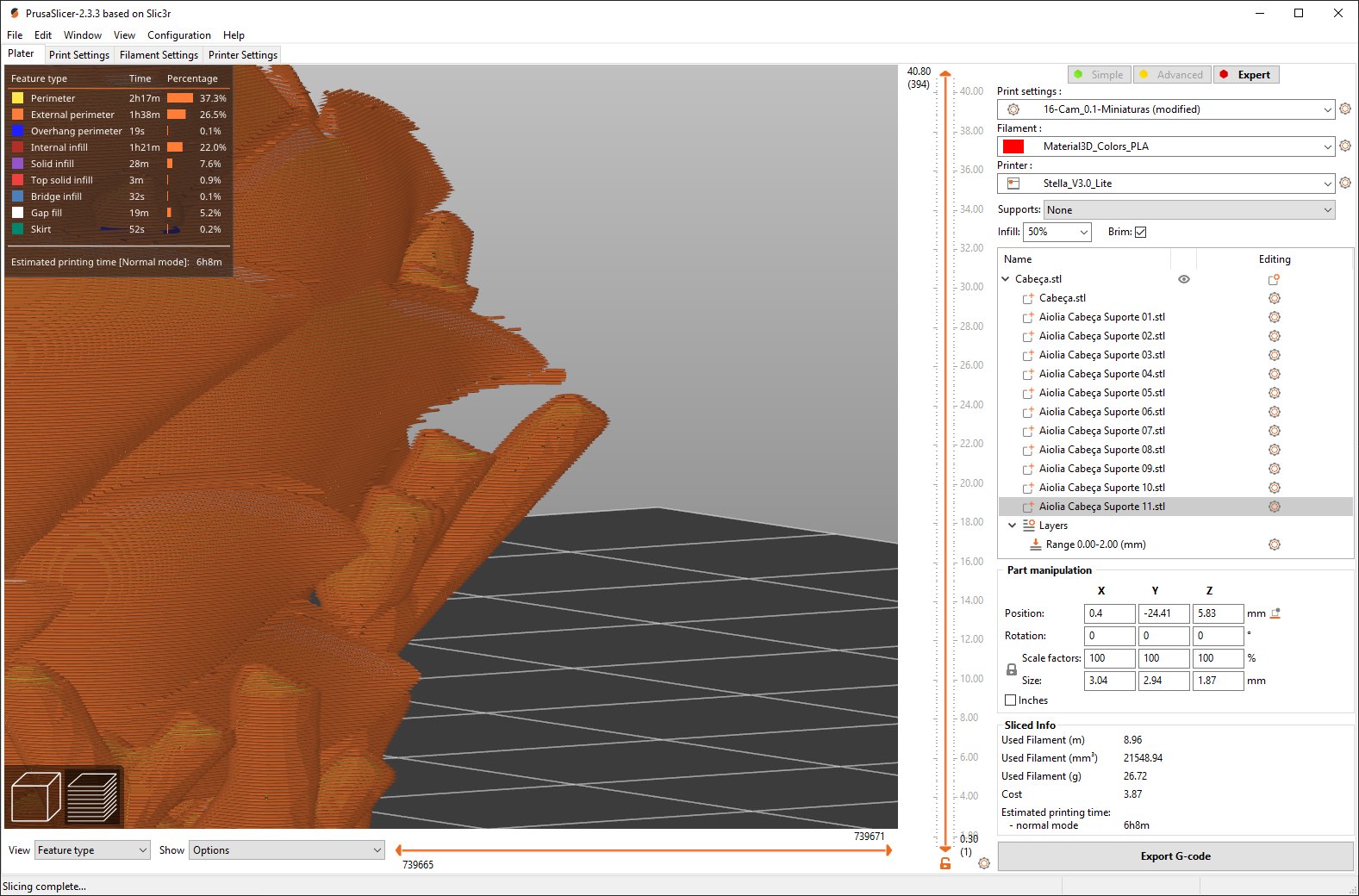This screenshot has height=896, width=1359.
Task: Click the Position X input field
Action: coord(1109,613)
